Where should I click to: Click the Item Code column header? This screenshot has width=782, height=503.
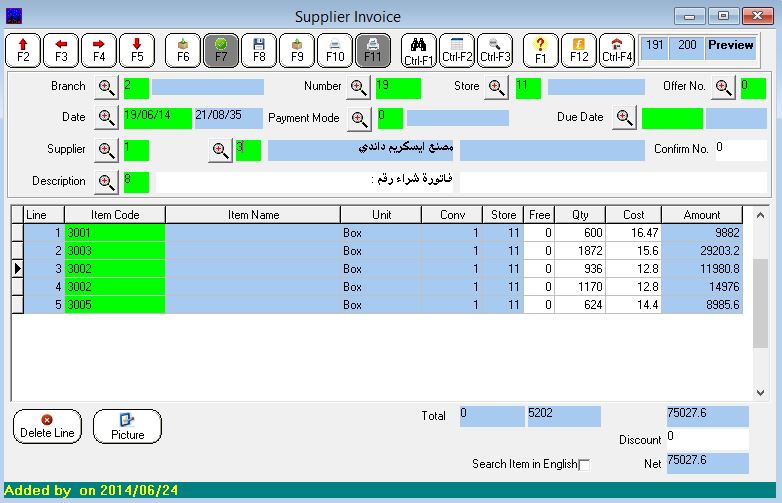[115, 215]
